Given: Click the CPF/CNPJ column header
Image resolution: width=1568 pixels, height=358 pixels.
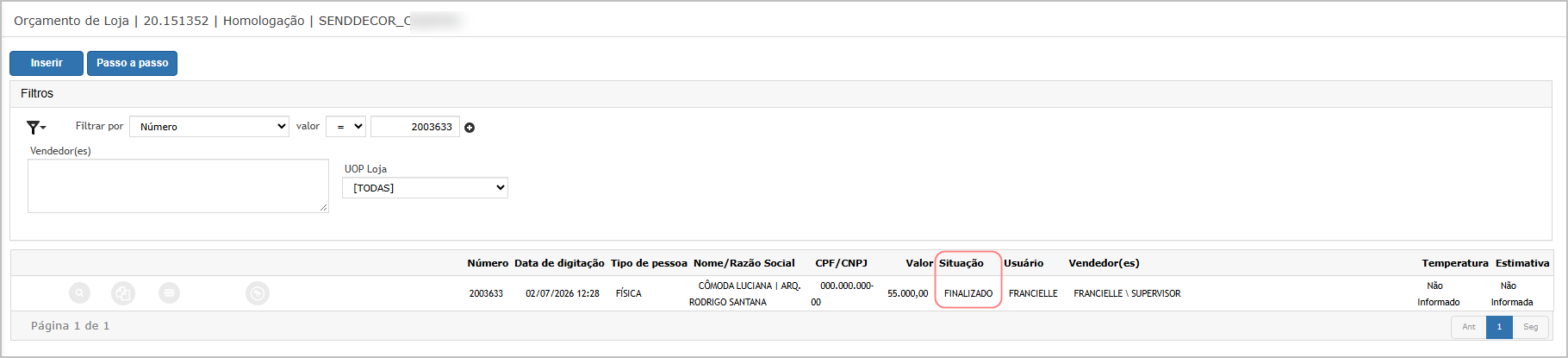Looking at the screenshot, I should tap(842, 263).
